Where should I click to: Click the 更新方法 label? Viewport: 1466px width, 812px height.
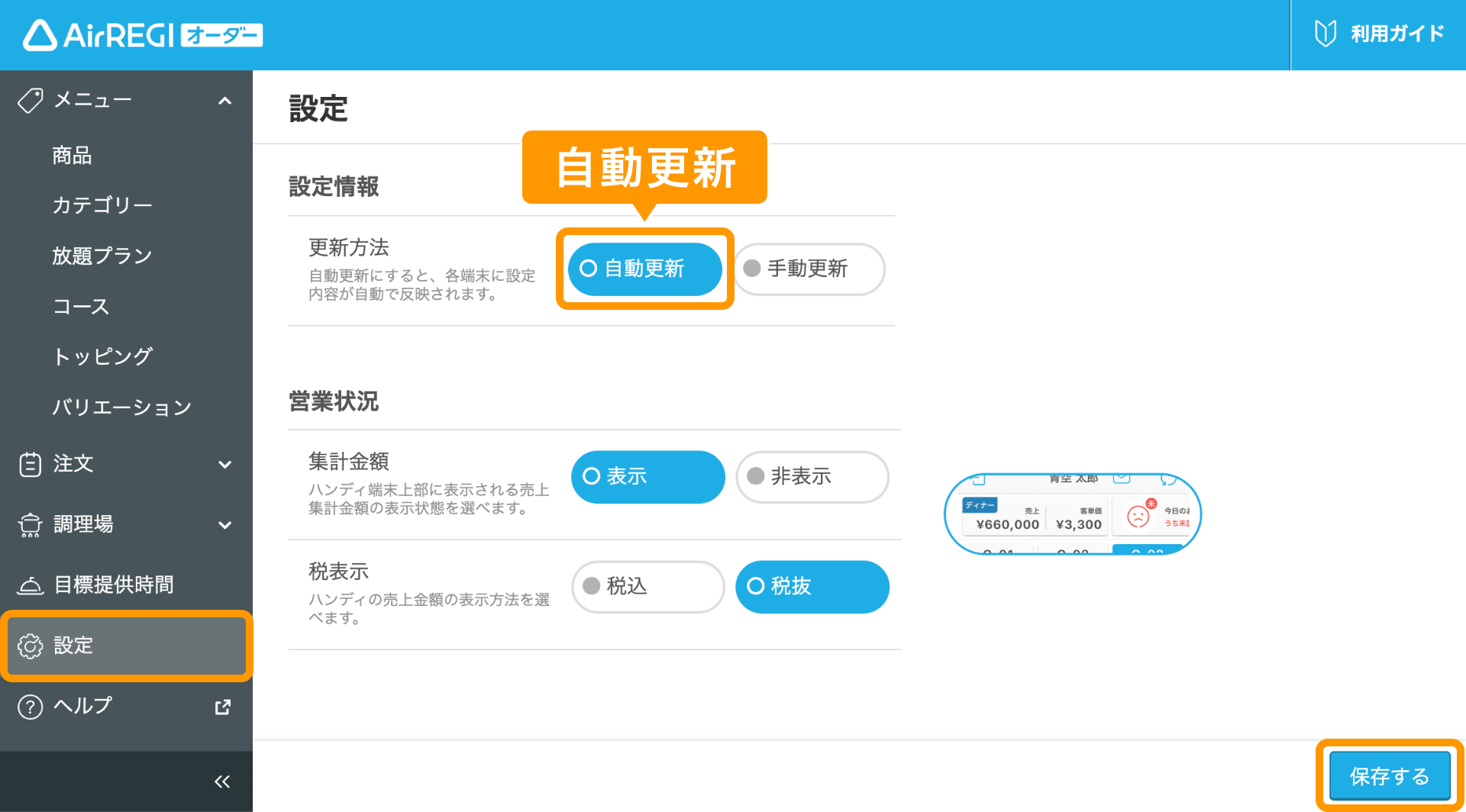coord(349,247)
